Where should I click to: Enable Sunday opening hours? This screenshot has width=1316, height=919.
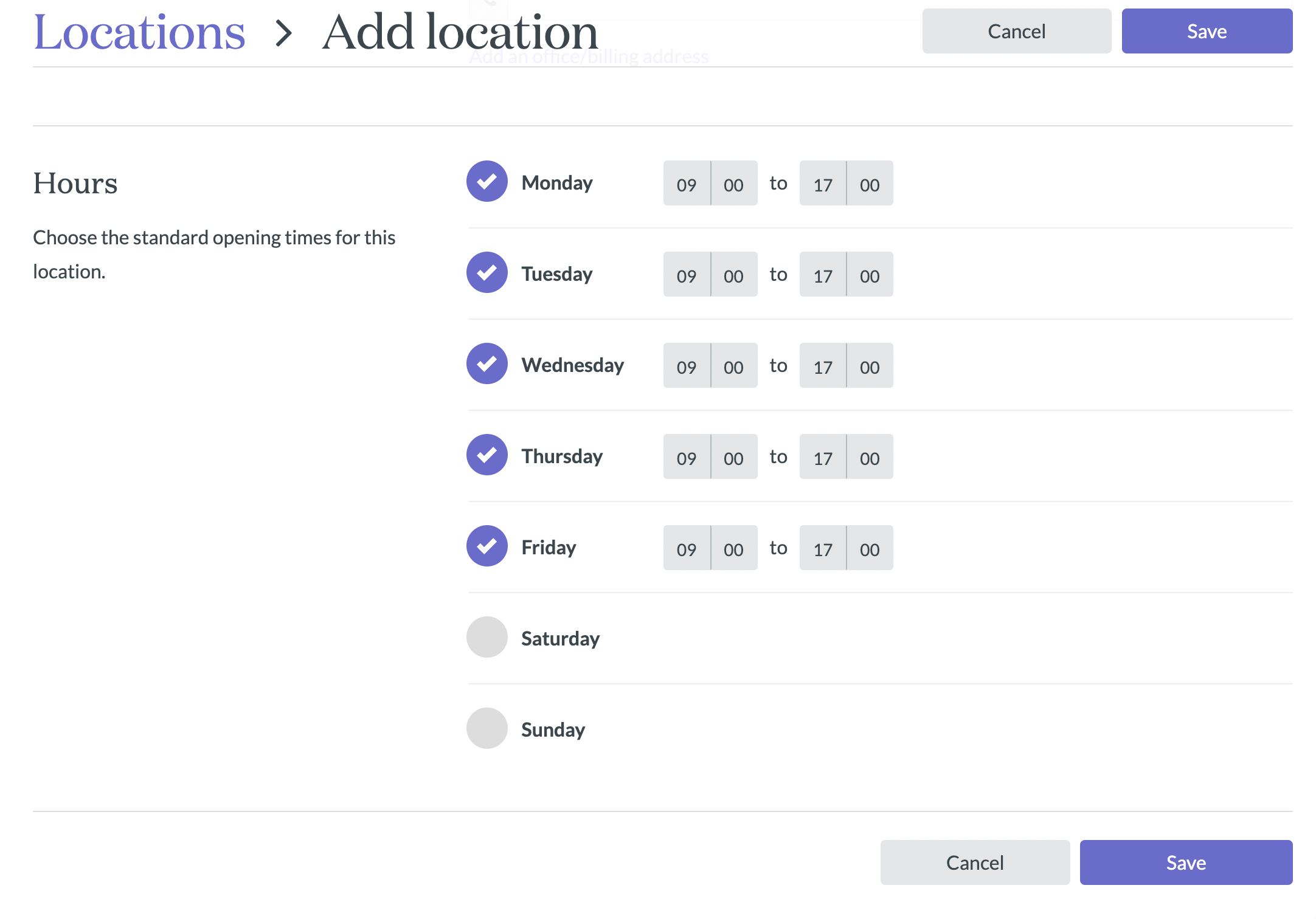pos(487,729)
